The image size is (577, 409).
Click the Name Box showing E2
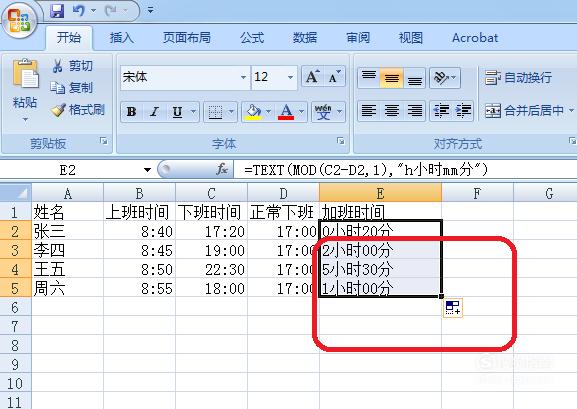coord(68,170)
